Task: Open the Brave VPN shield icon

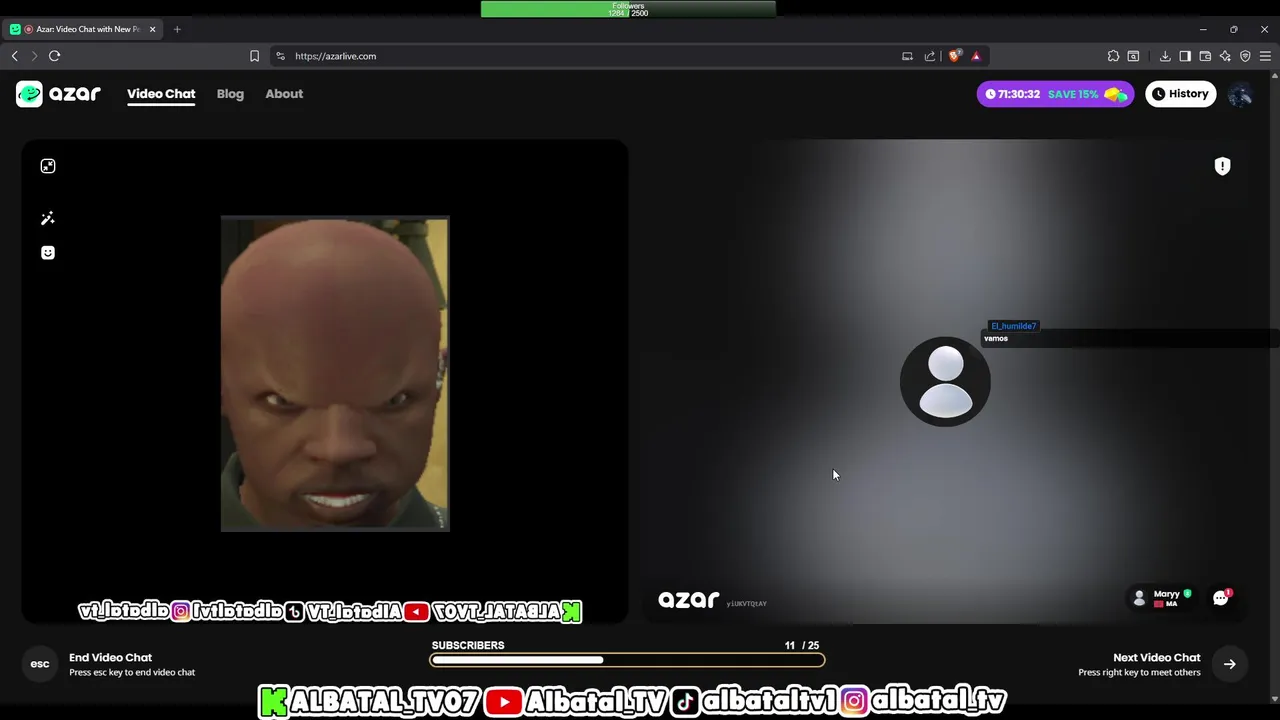Action: click(x=1245, y=56)
